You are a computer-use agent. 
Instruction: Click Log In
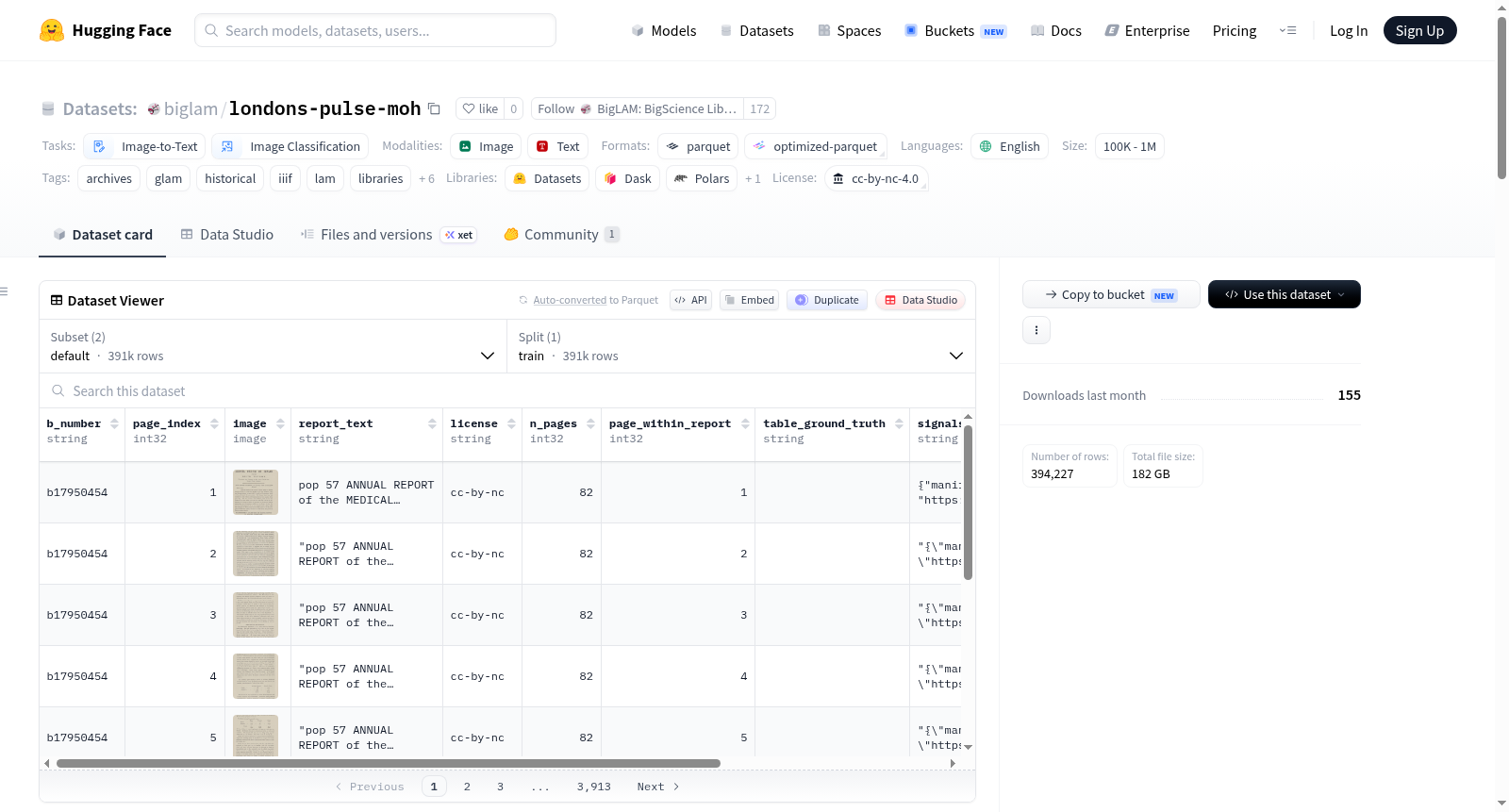pos(1349,30)
